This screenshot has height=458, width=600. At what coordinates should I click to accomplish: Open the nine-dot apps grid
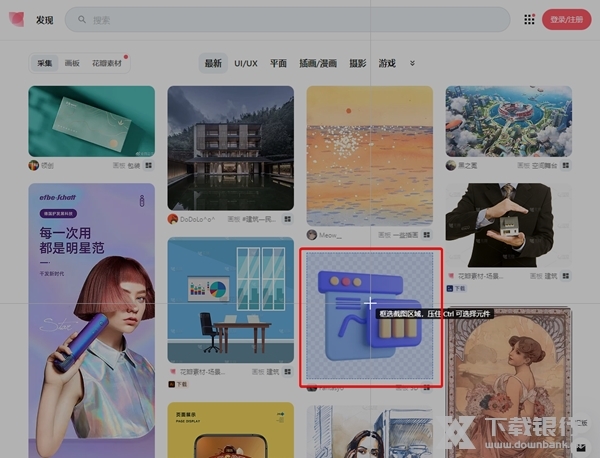point(529,19)
